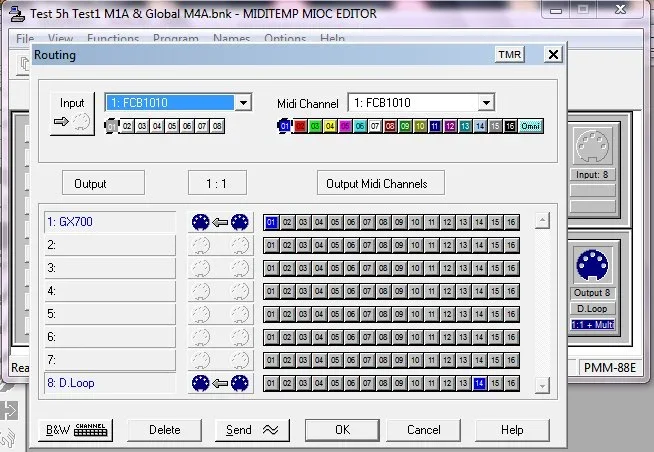Click the input DIN connector in D.Loop row
Image resolution: width=654 pixels, height=452 pixels.
coord(239,383)
